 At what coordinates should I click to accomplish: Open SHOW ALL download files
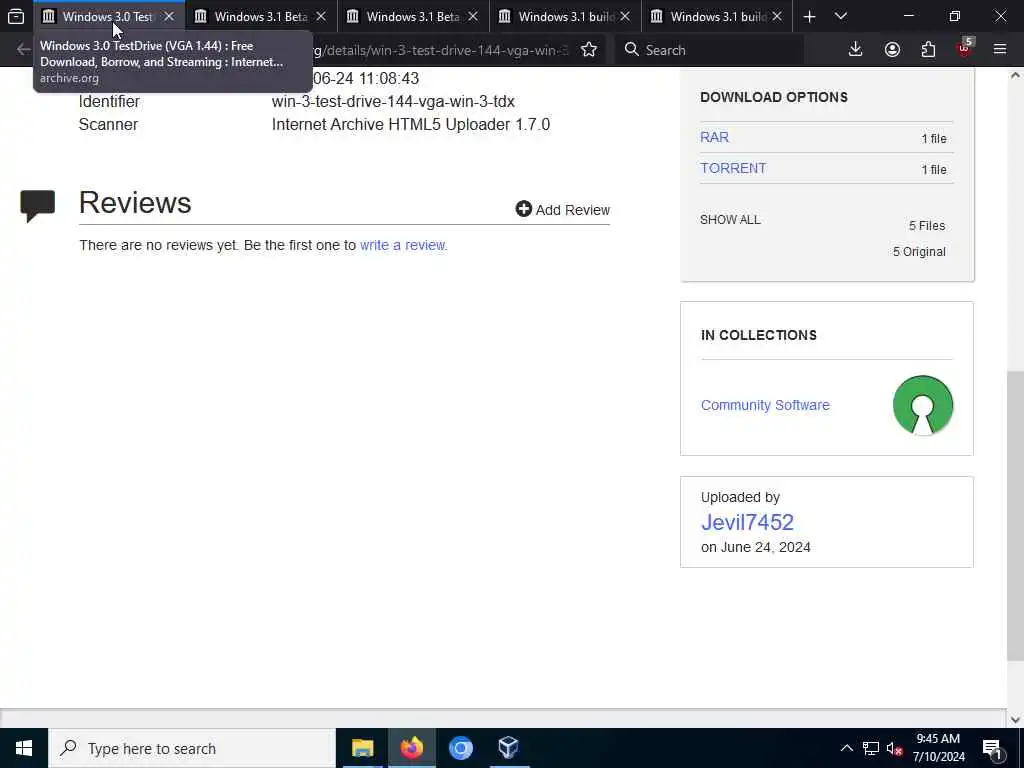[x=730, y=220]
